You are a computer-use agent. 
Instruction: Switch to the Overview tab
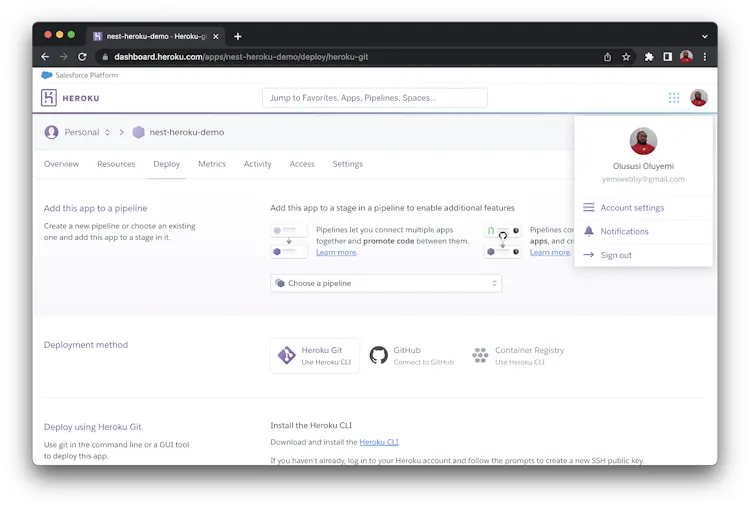(61, 164)
